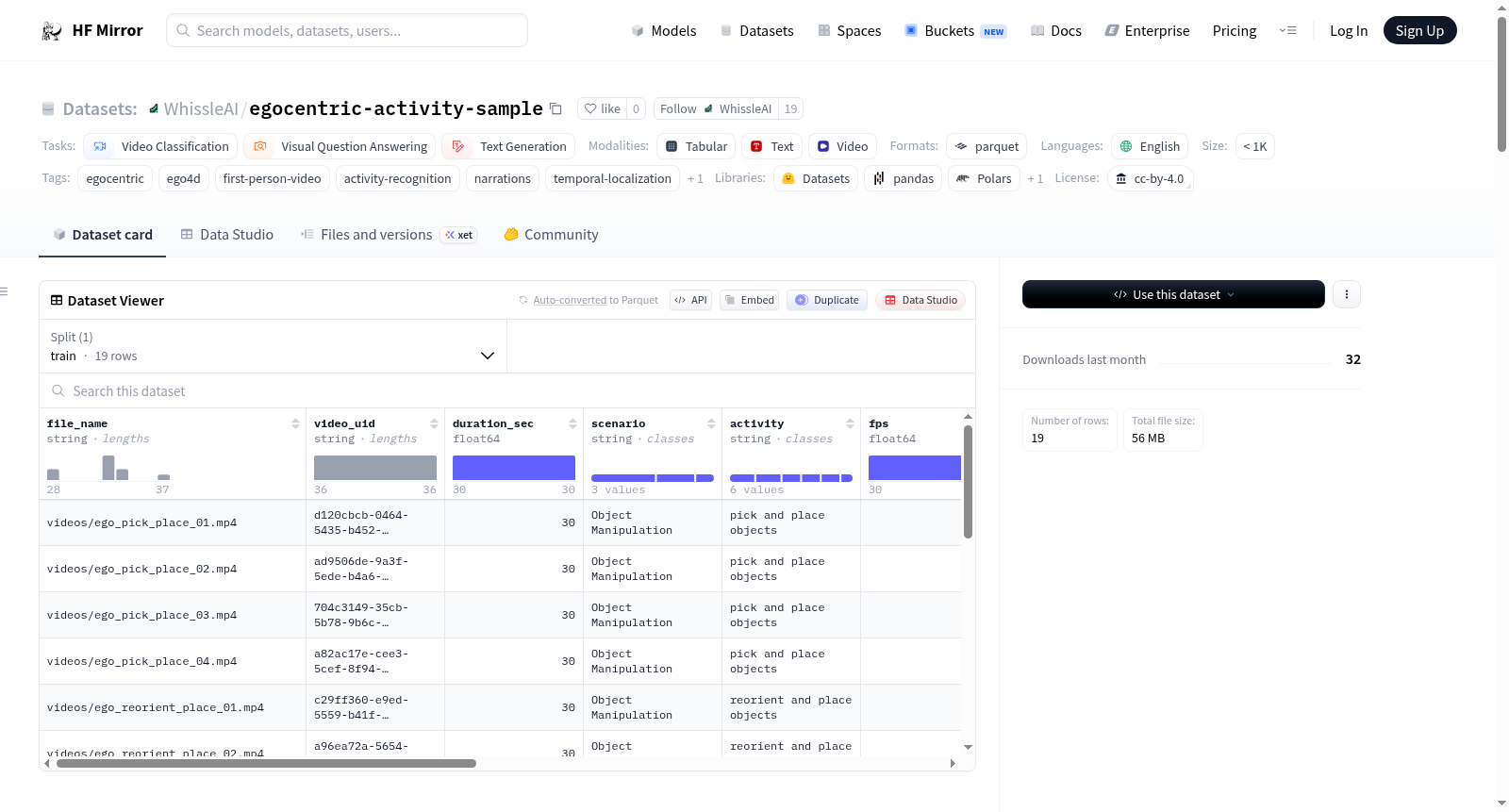Click the Polars library tag

(x=984, y=178)
